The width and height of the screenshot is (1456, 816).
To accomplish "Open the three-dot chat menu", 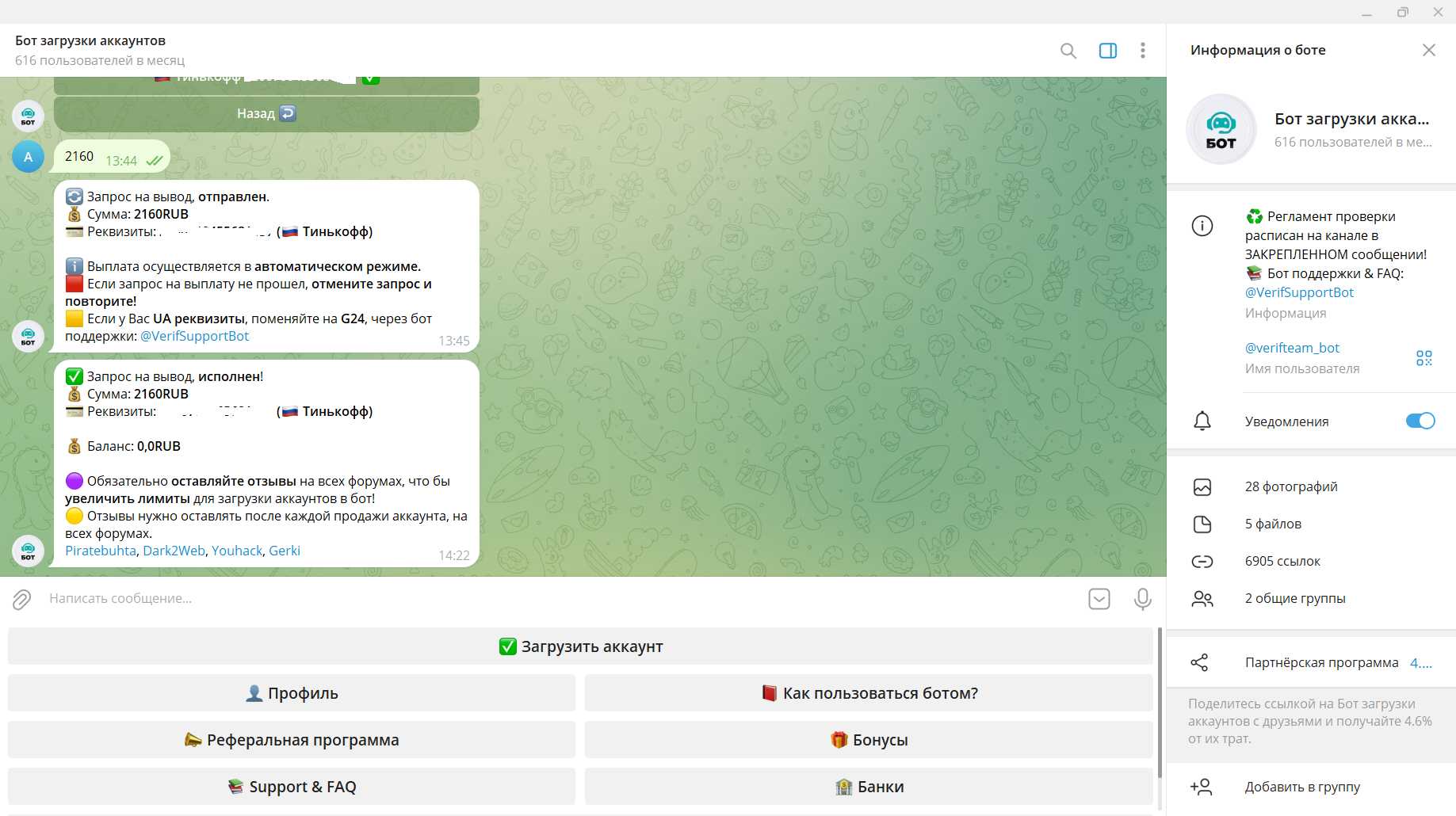I will (x=1142, y=51).
